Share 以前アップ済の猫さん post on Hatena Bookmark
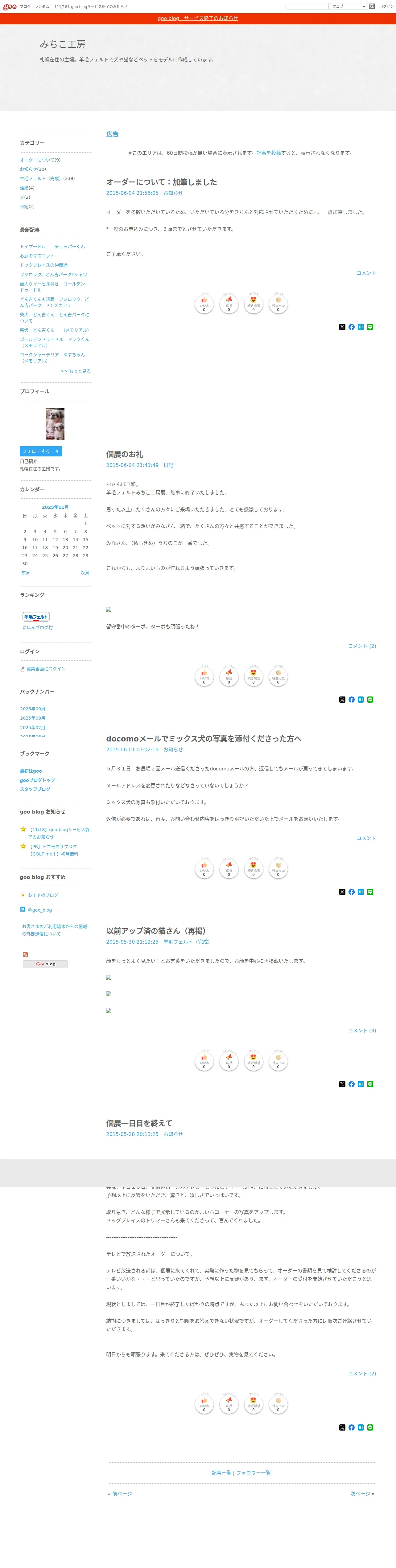396x1568 pixels. point(361,1084)
